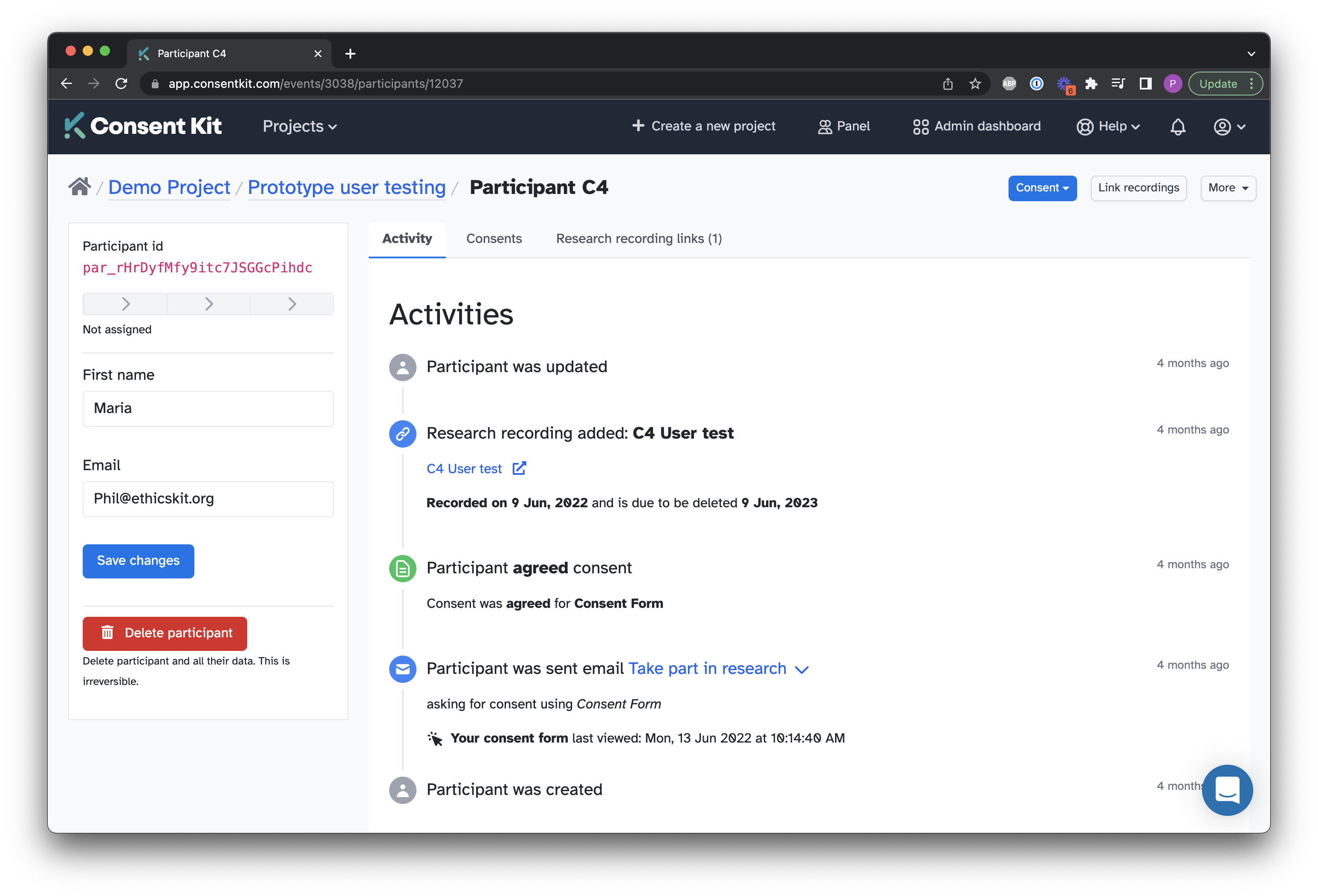1318x896 pixels.
Task: Bookmark page with the star icon
Action: tap(975, 84)
